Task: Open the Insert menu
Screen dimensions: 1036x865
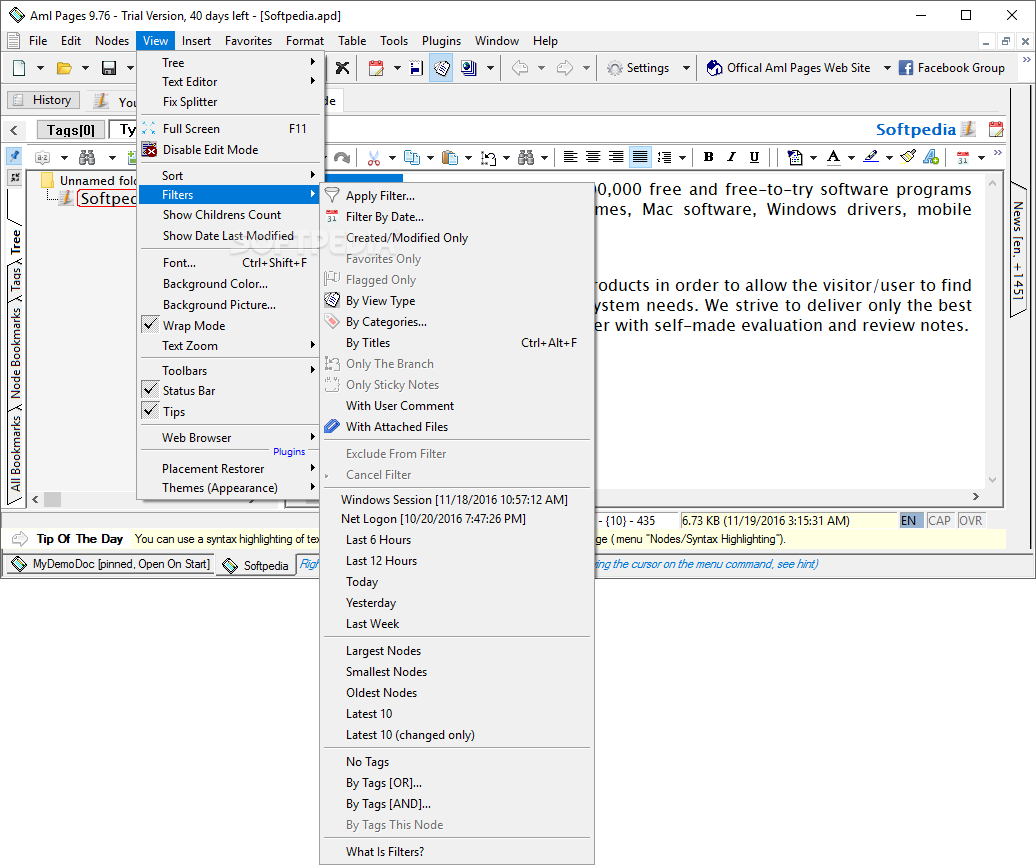Action: [196, 41]
